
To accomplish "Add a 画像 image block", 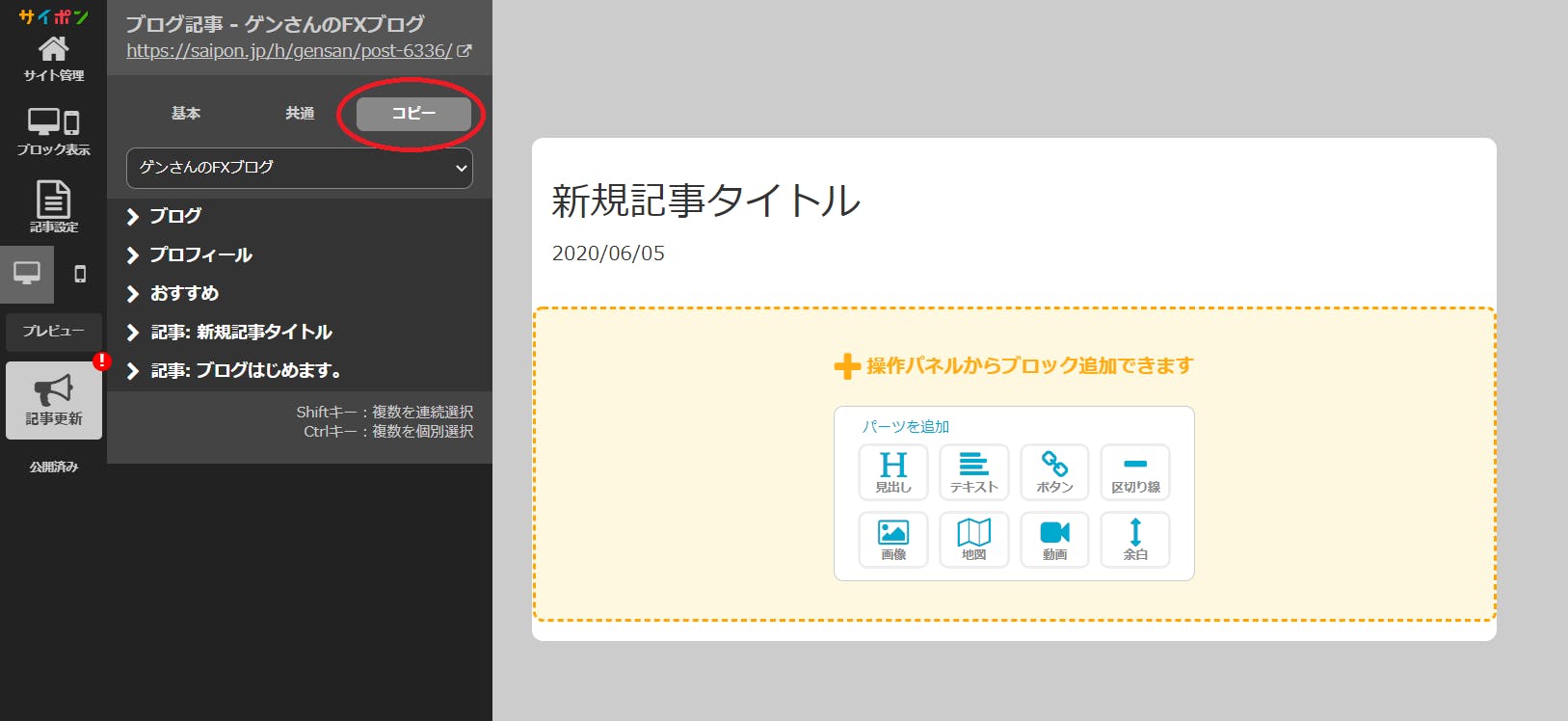I will (892, 540).
